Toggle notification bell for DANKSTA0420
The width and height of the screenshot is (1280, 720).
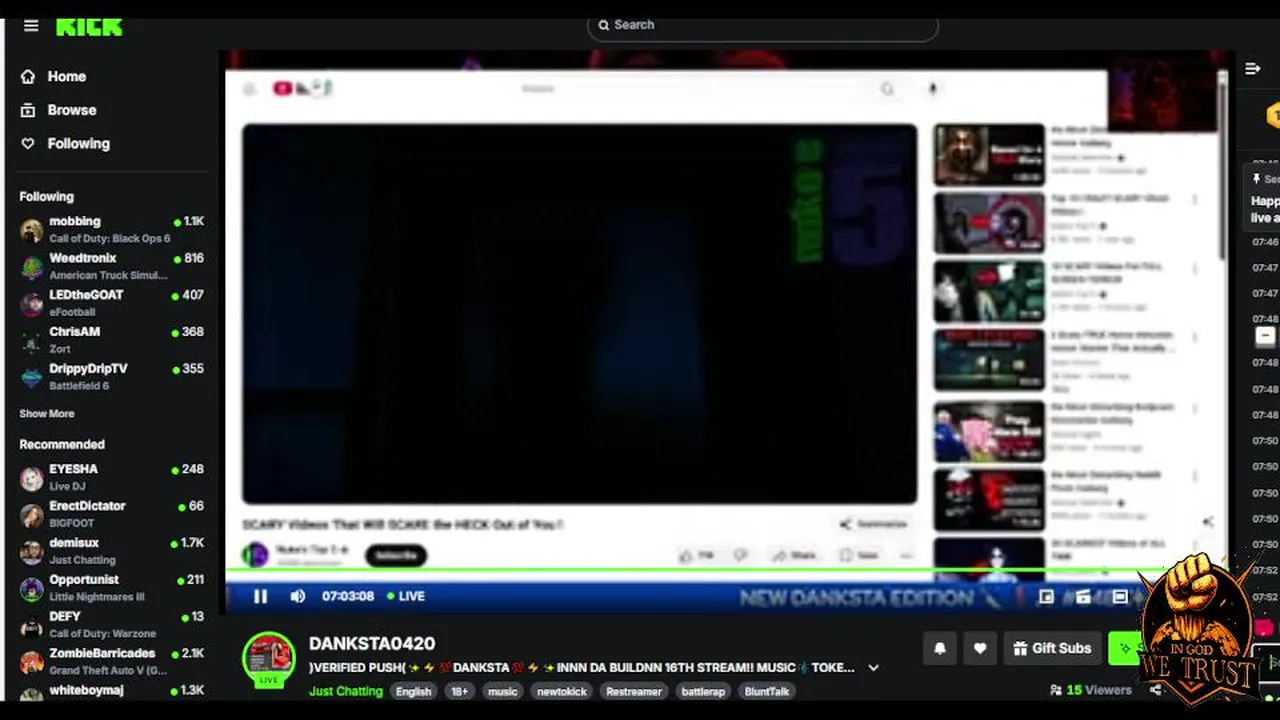pos(940,649)
